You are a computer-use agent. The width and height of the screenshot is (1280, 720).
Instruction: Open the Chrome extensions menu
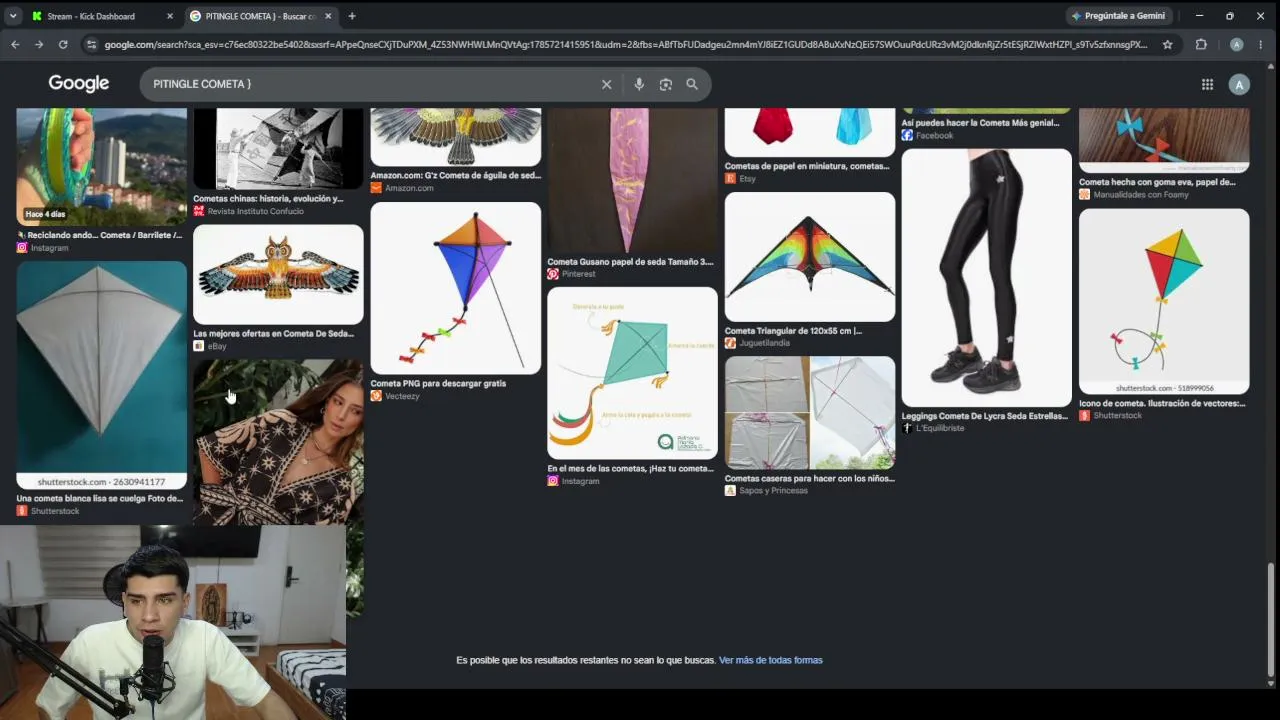1201,44
